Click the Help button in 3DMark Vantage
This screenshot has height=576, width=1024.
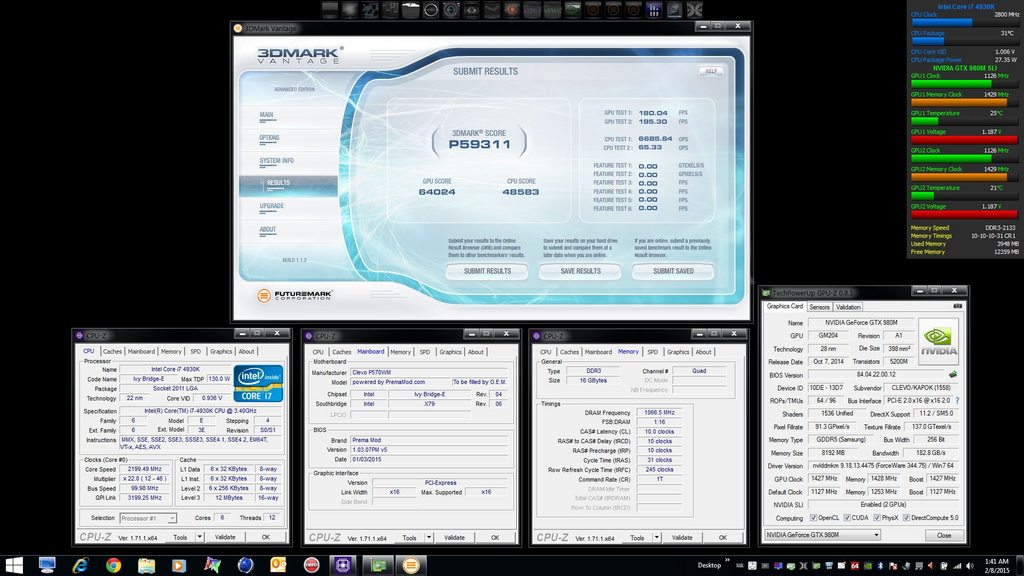(711, 71)
